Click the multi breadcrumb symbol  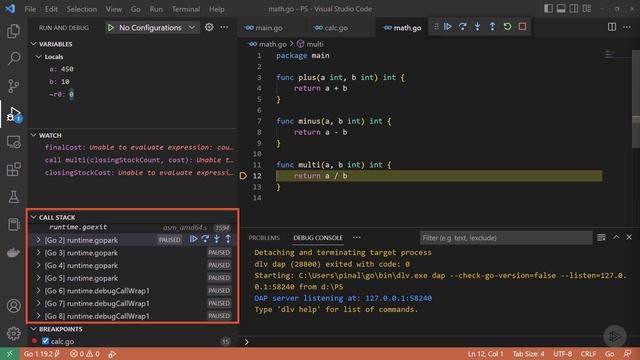click(311, 44)
